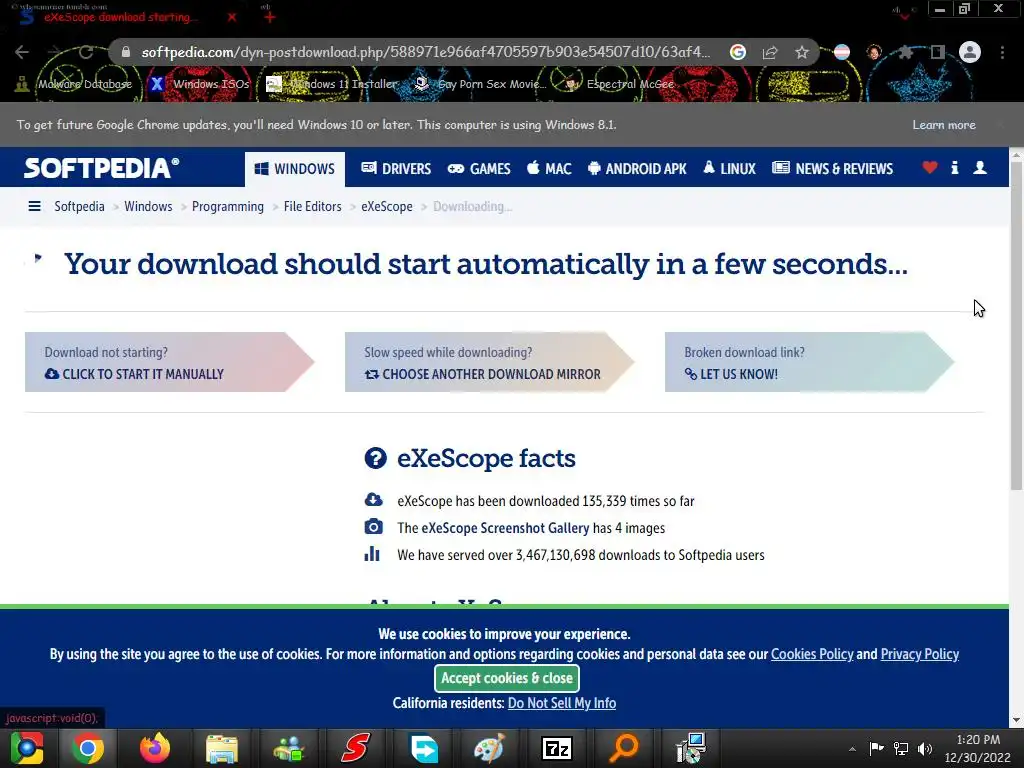Screen dimensions: 1024x768
Task: Click the network tray icon
Action: (901, 748)
